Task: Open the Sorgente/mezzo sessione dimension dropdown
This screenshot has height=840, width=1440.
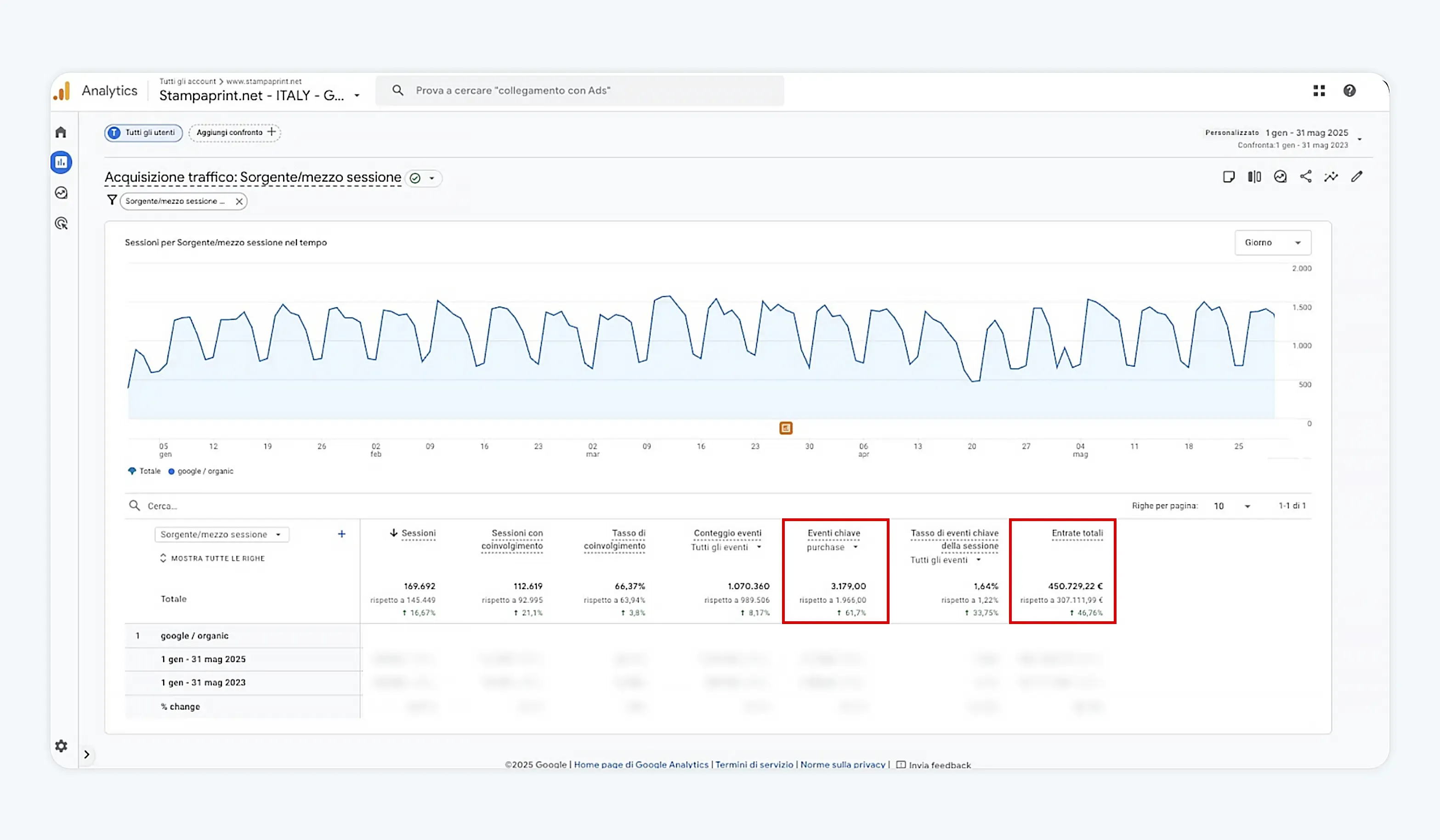Action: [x=222, y=534]
